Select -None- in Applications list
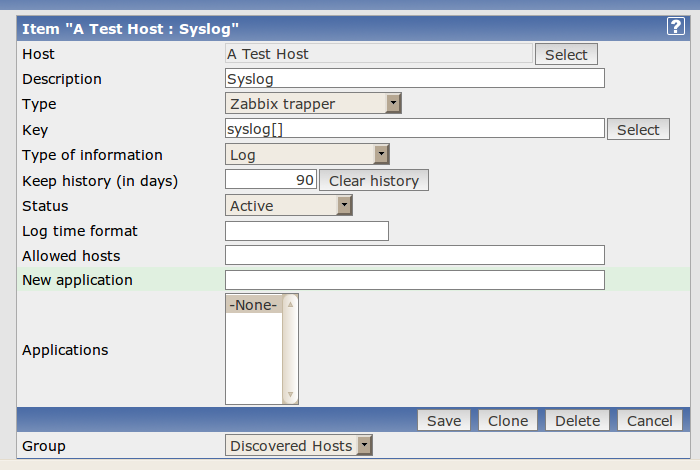 [253, 305]
